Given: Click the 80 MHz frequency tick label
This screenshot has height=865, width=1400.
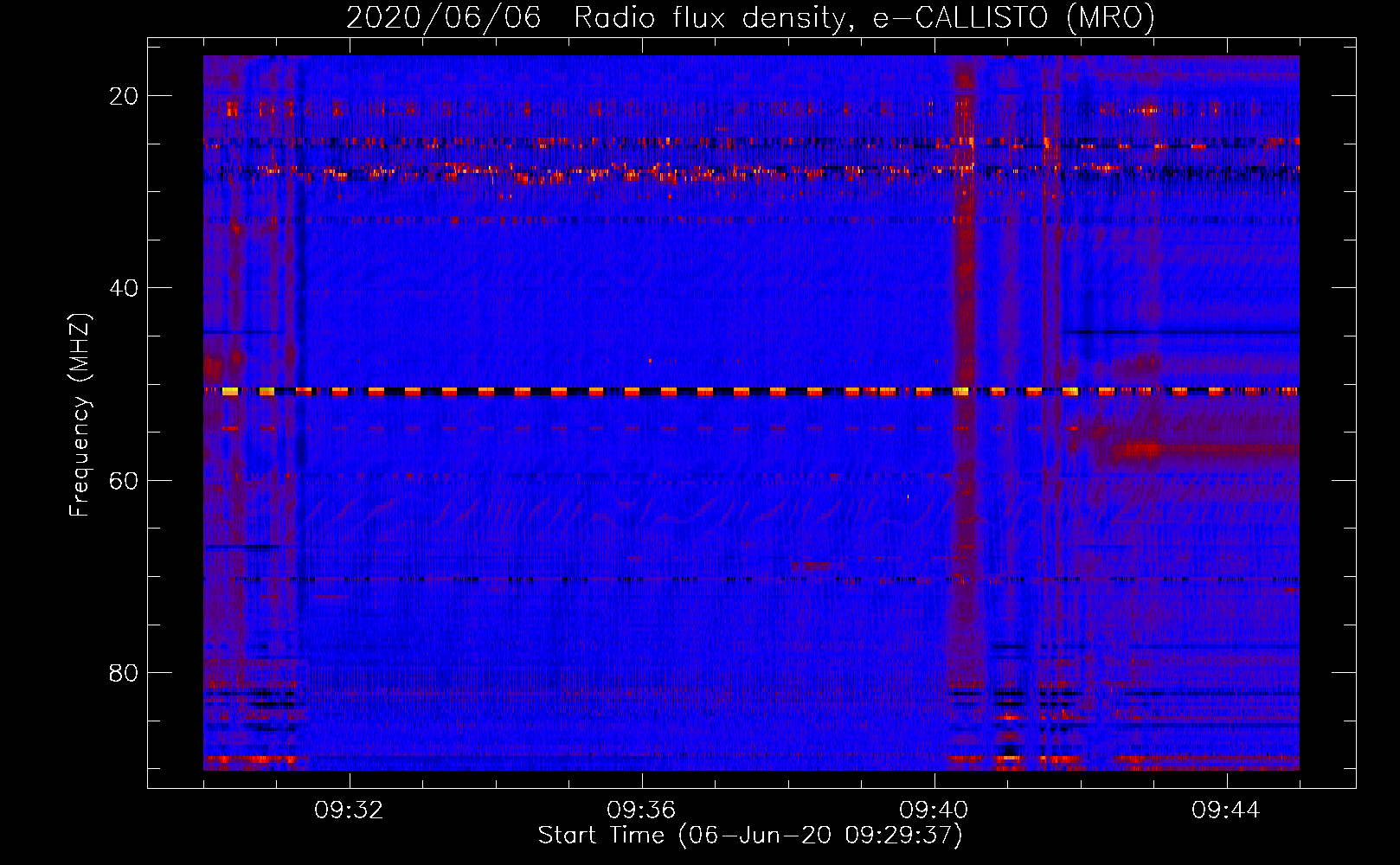Looking at the screenshot, I should coord(124,672).
